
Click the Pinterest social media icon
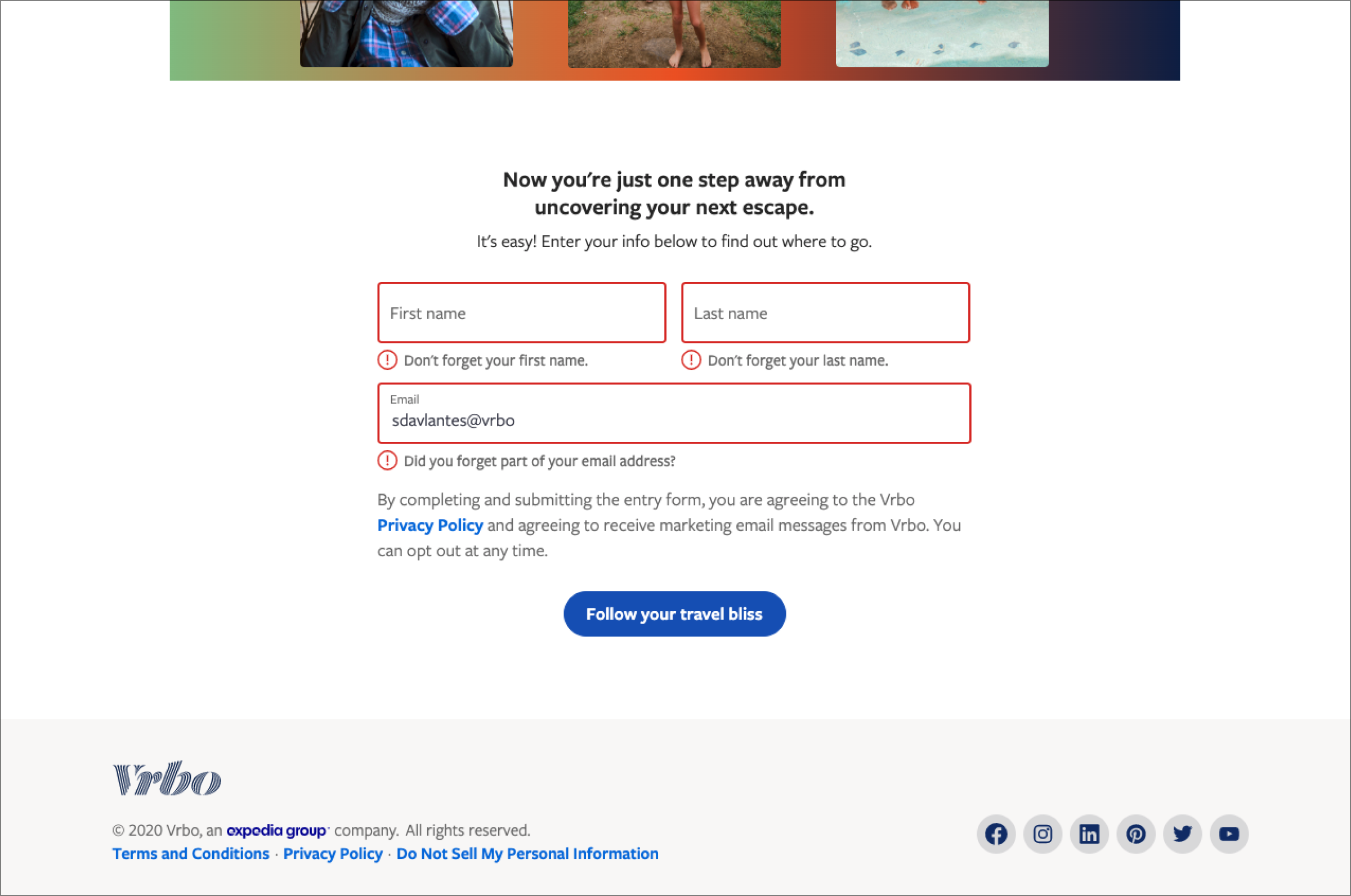(x=1135, y=832)
